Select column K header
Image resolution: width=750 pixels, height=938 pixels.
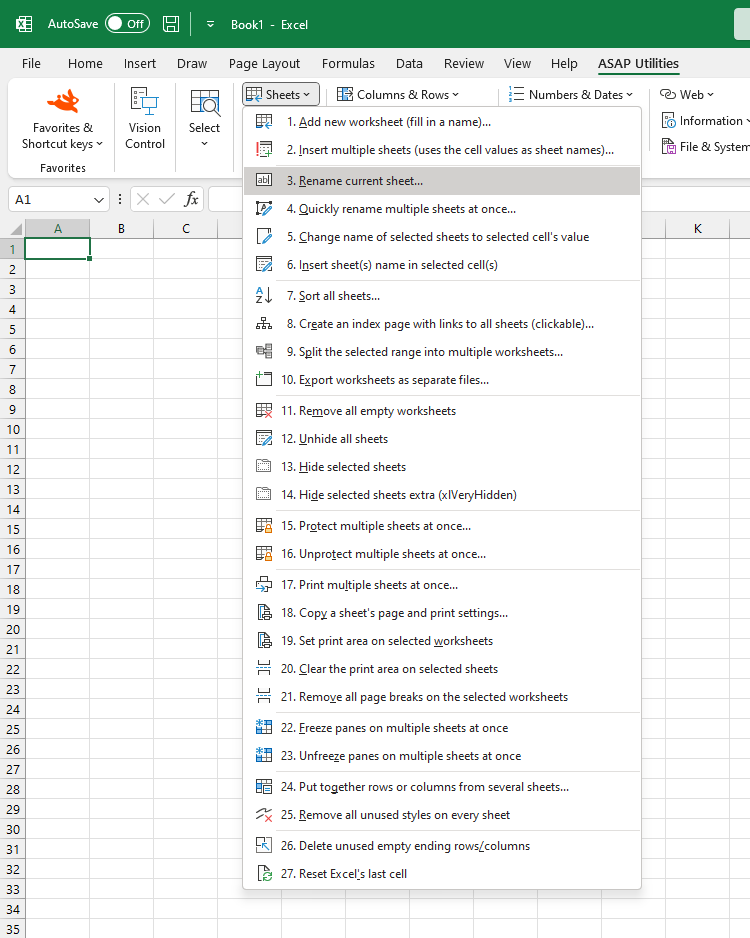[x=697, y=229]
